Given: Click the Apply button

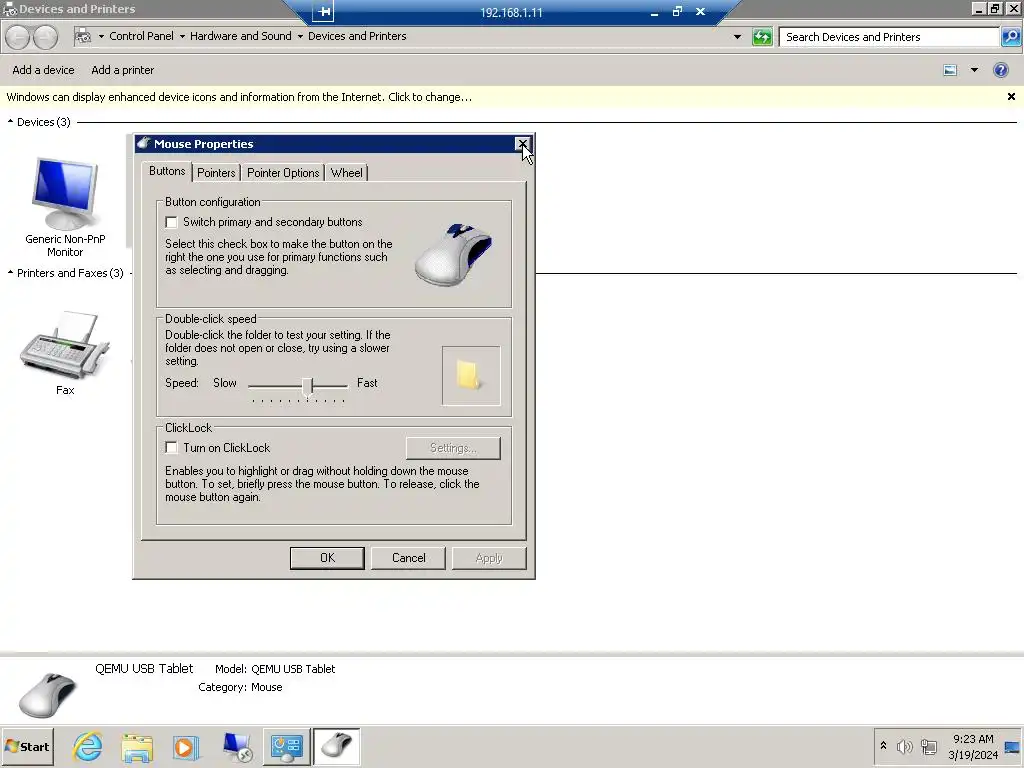Looking at the screenshot, I should 489,558.
